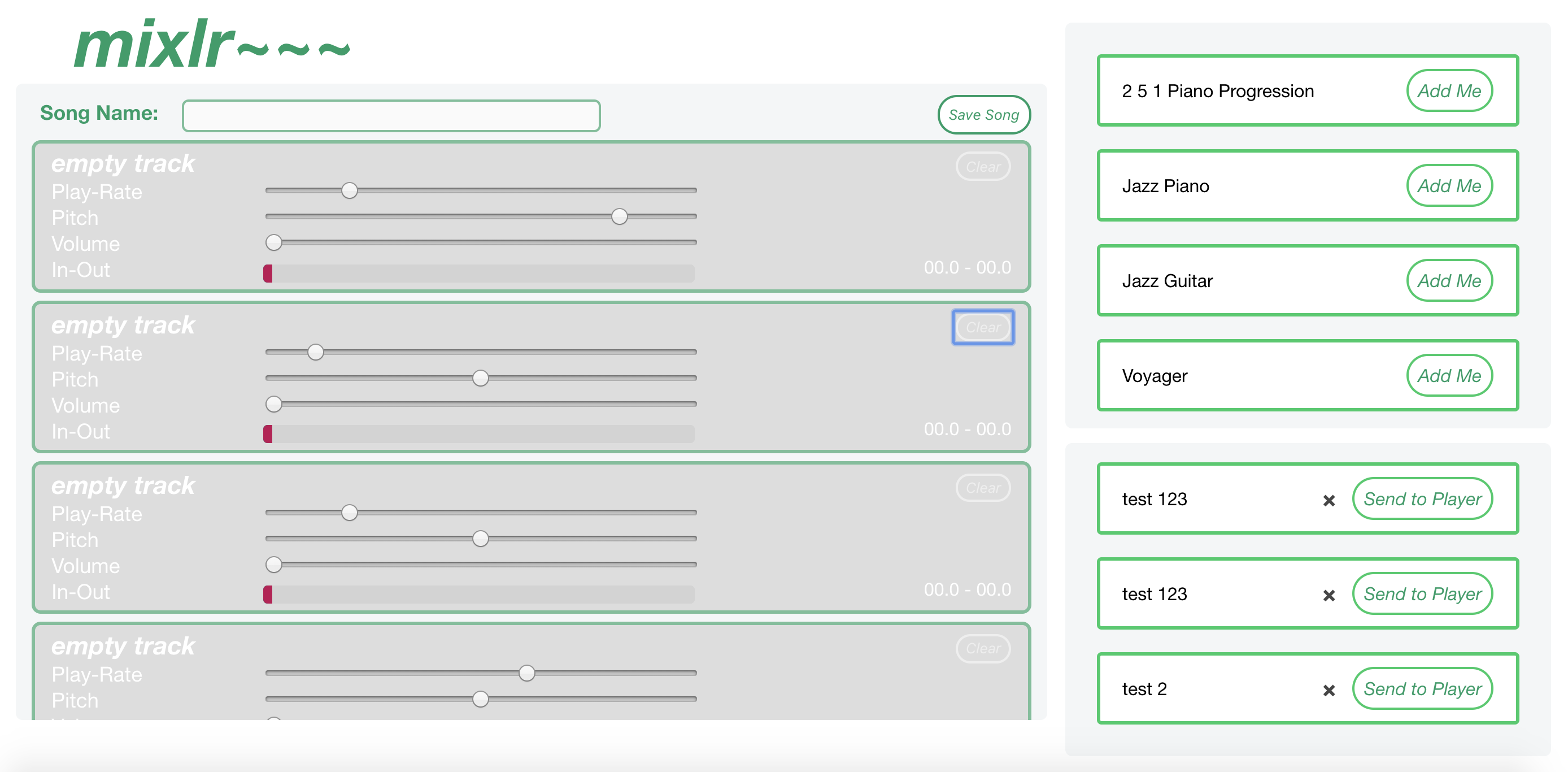This screenshot has width=1568, height=772.
Task: Send test 2 song to player
Action: click(x=1421, y=688)
